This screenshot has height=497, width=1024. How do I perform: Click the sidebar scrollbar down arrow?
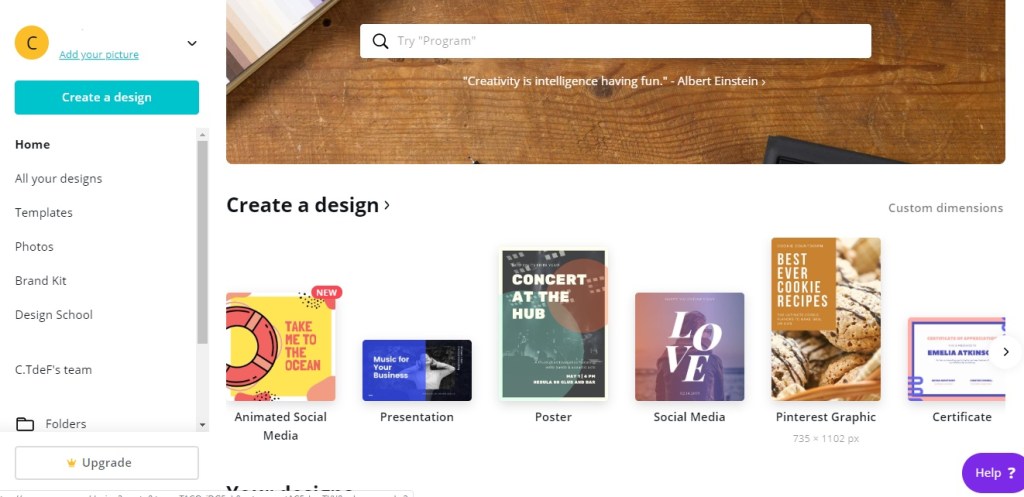(202, 424)
